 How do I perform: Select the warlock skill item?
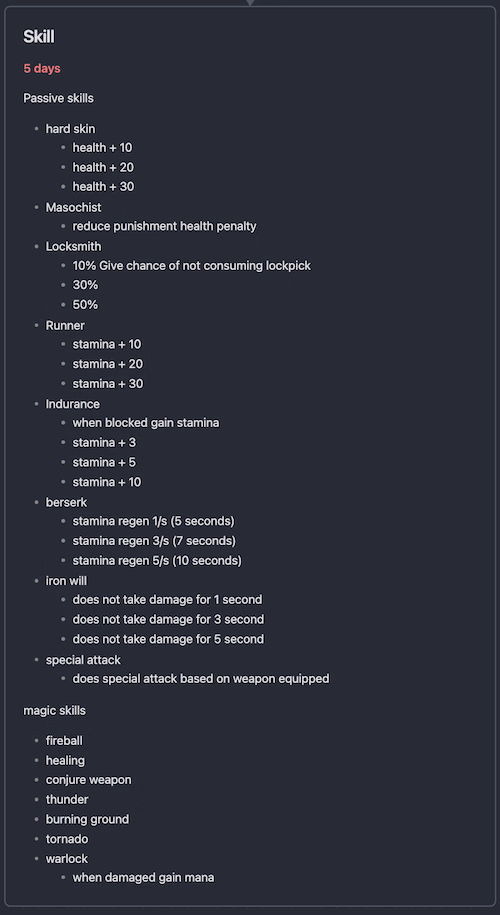point(67,859)
